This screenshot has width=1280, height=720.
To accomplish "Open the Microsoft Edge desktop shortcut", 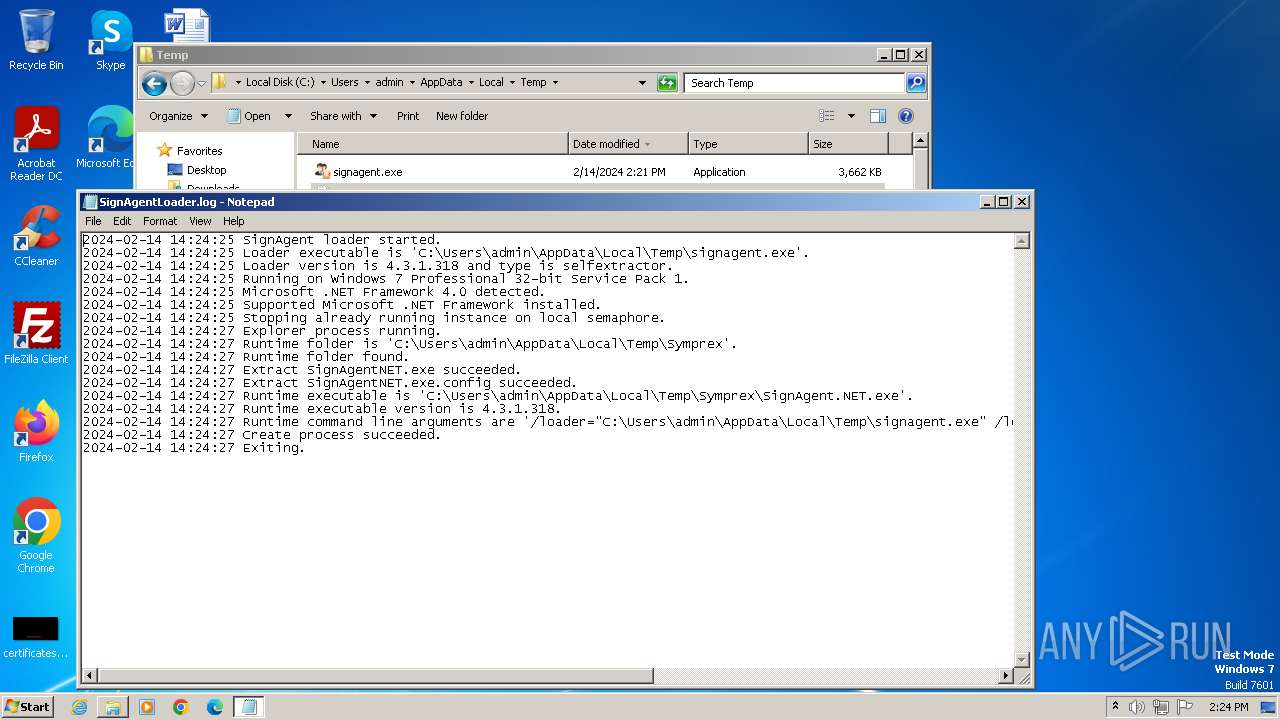I will [x=108, y=138].
